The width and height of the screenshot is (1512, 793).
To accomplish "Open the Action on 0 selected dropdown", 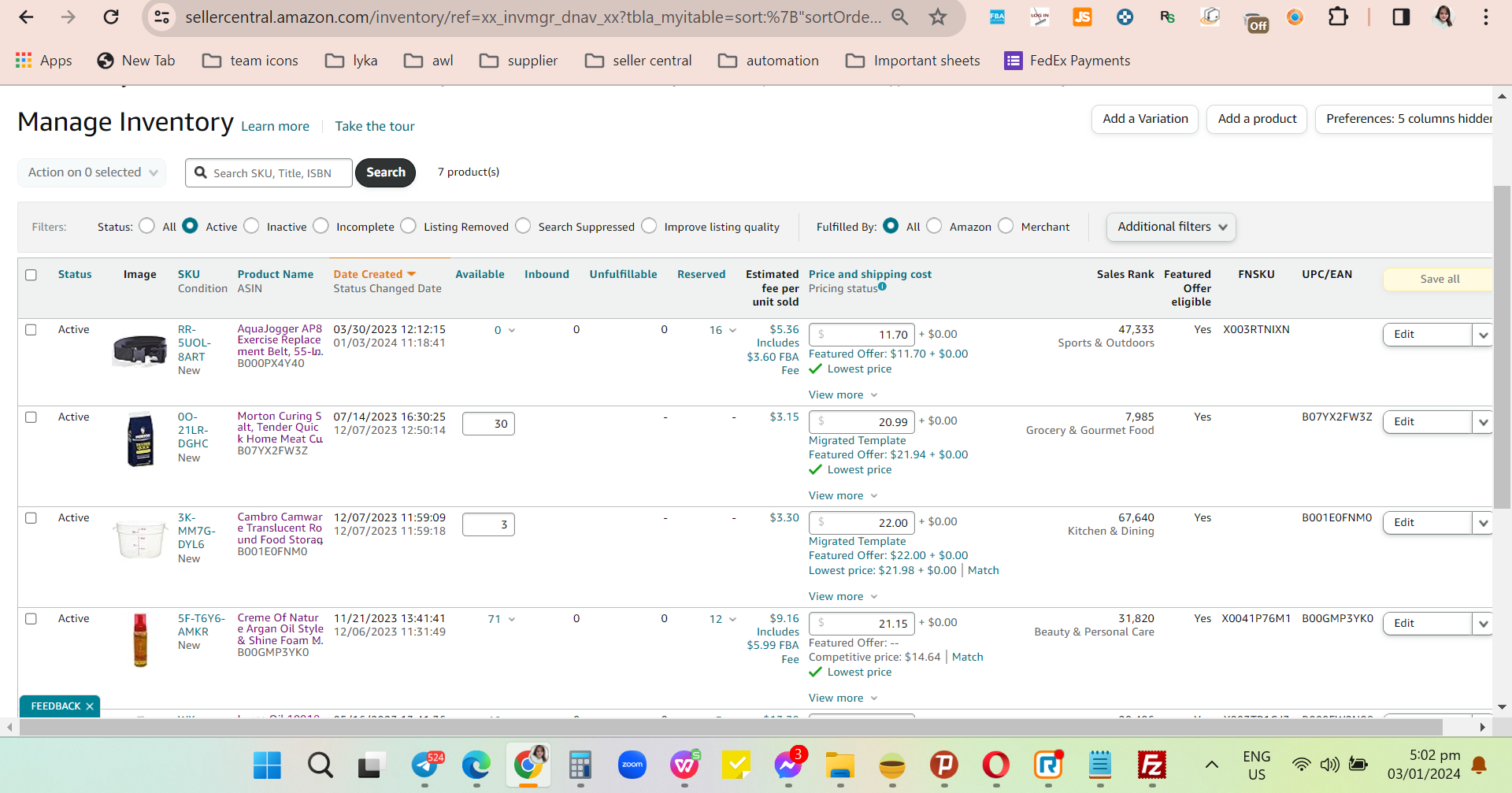I will coord(92,172).
